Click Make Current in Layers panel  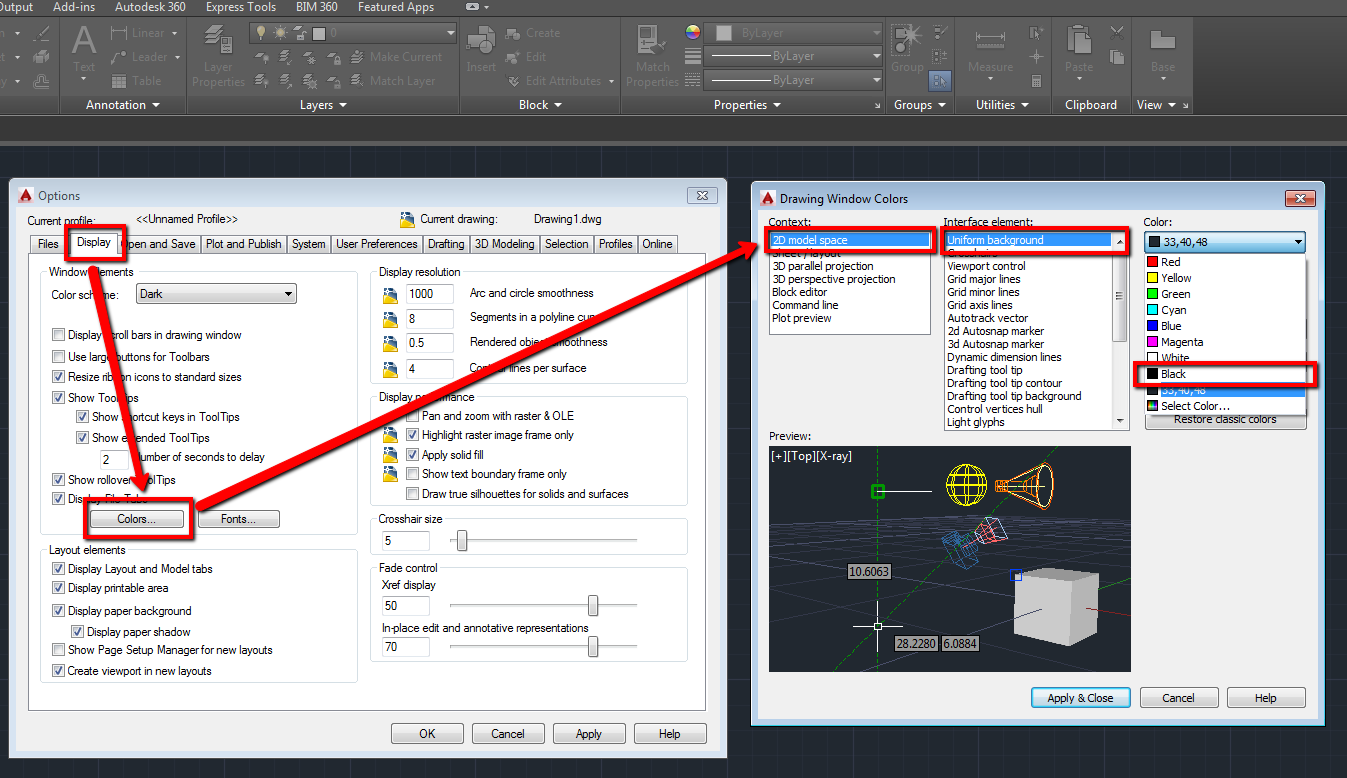(x=395, y=57)
